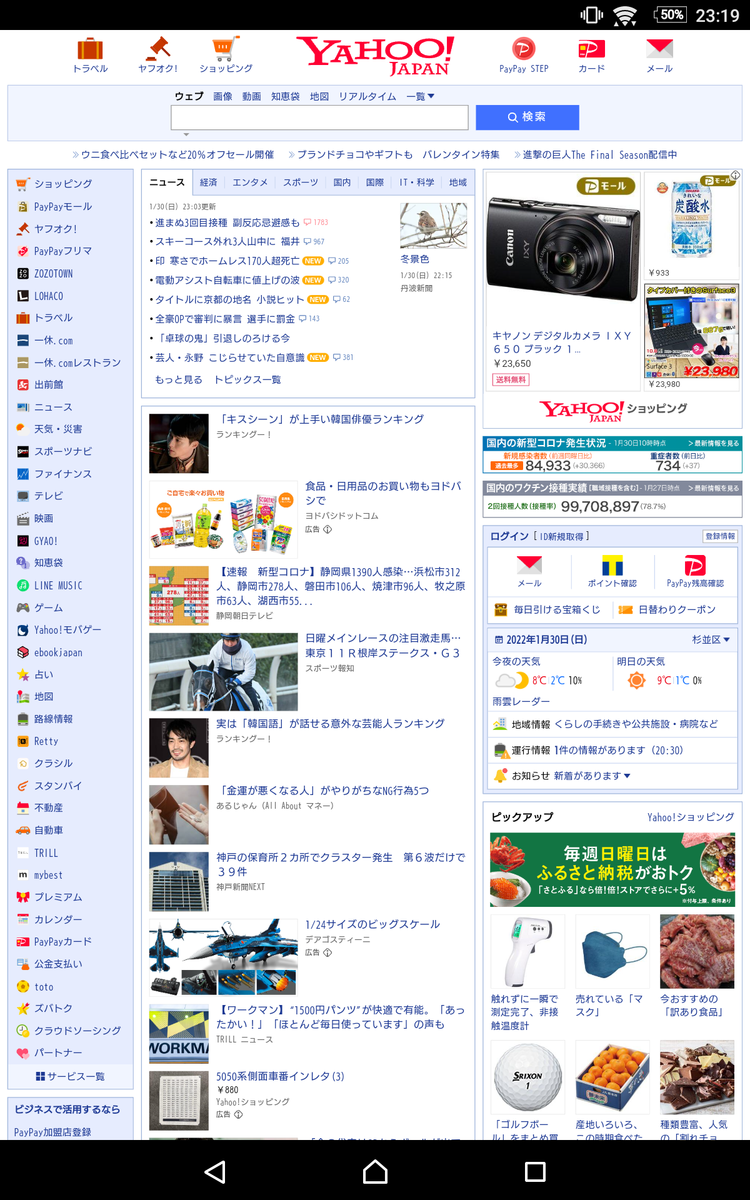The height and width of the screenshot is (1200, 750).
Task: Click the web search text field
Action: click(320, 117)
